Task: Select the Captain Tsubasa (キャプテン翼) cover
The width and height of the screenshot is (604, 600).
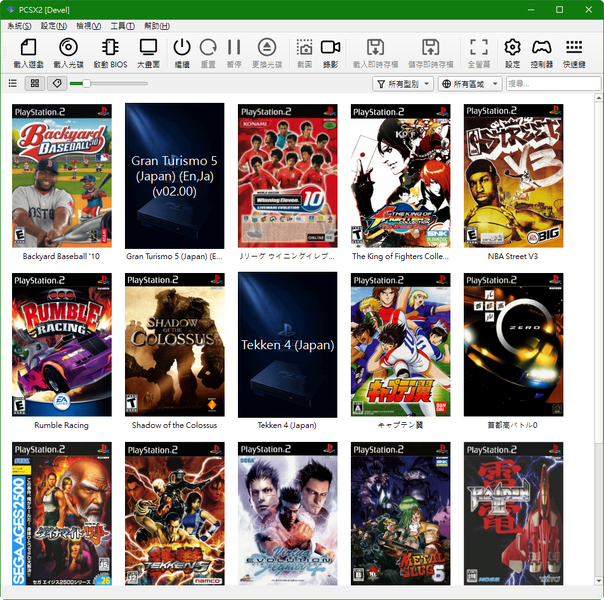Action: (401, 345)
